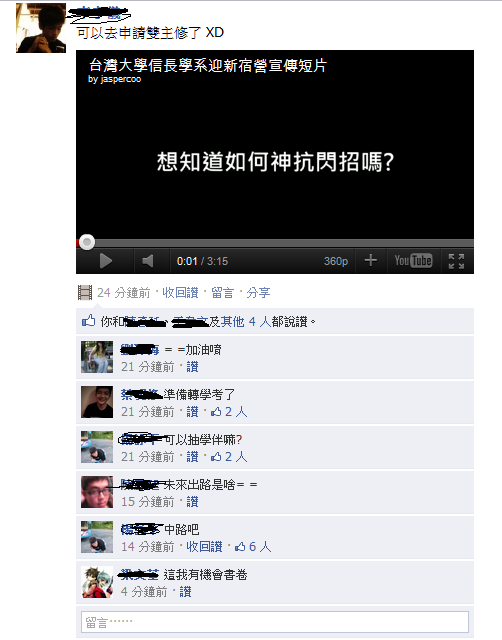Click the 留言 comment input box
The height and width of the screenshot is (640, 502).
275,622
